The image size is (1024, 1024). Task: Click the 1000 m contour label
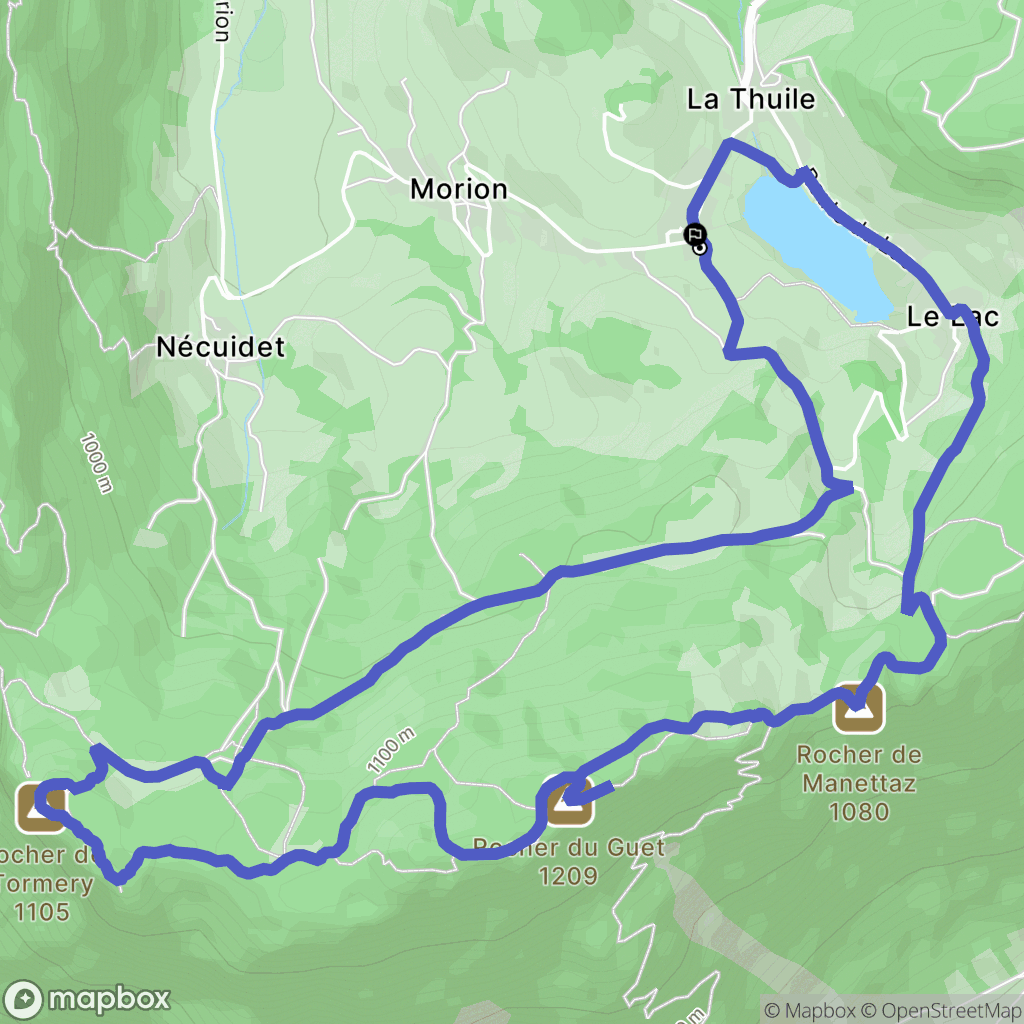coord(96,462)
